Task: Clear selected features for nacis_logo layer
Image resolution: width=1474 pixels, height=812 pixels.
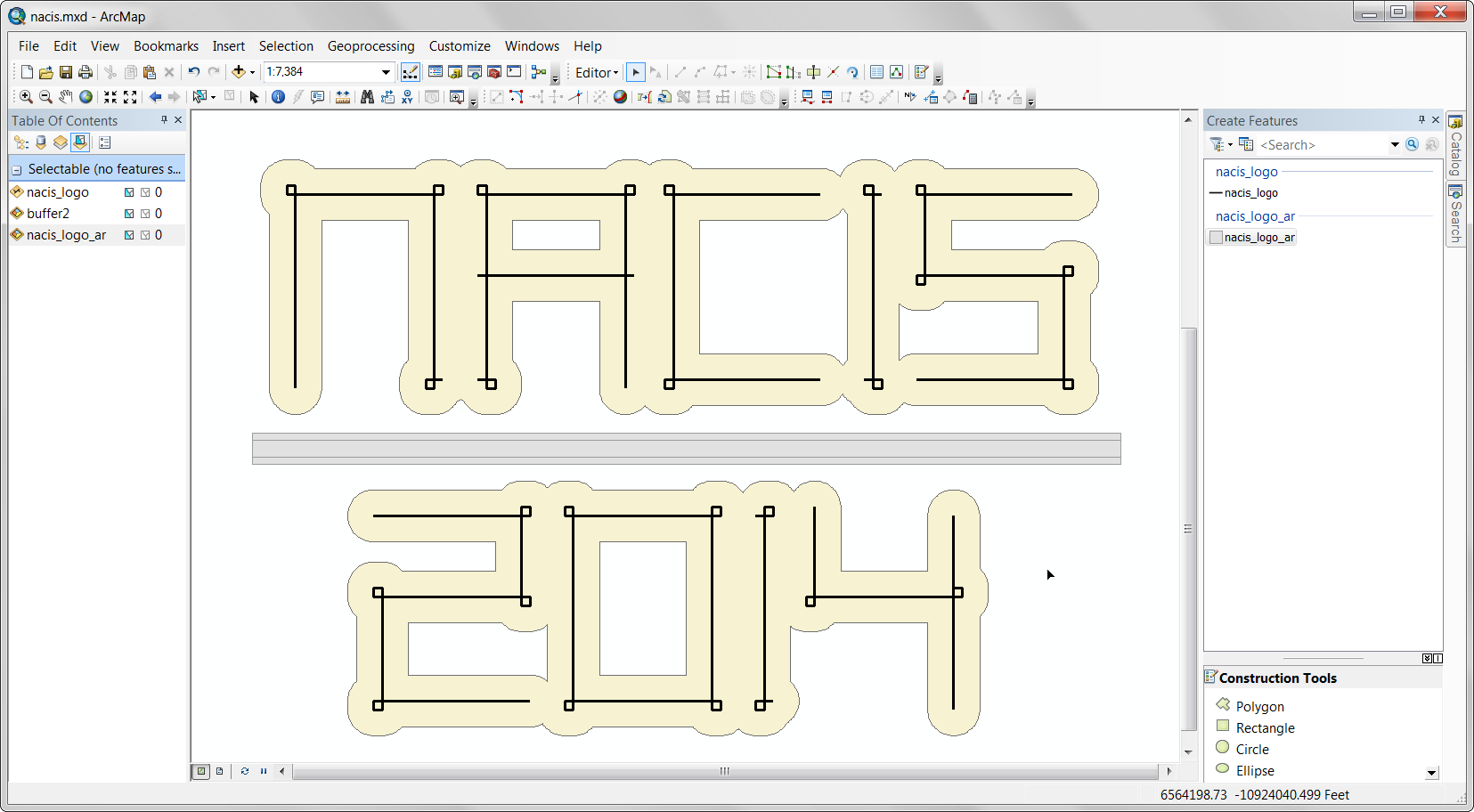Action: click(145, 192)
